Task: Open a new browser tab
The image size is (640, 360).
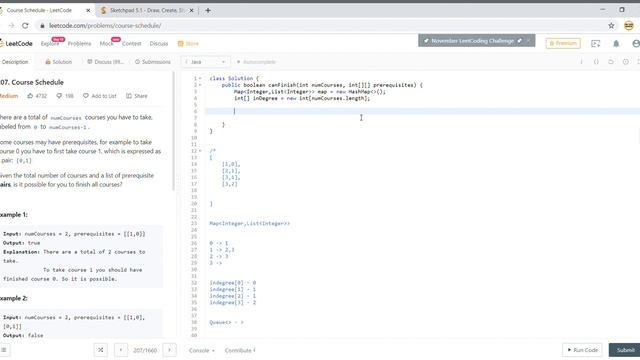Action: pyautogui.click(x=208, y=10)
